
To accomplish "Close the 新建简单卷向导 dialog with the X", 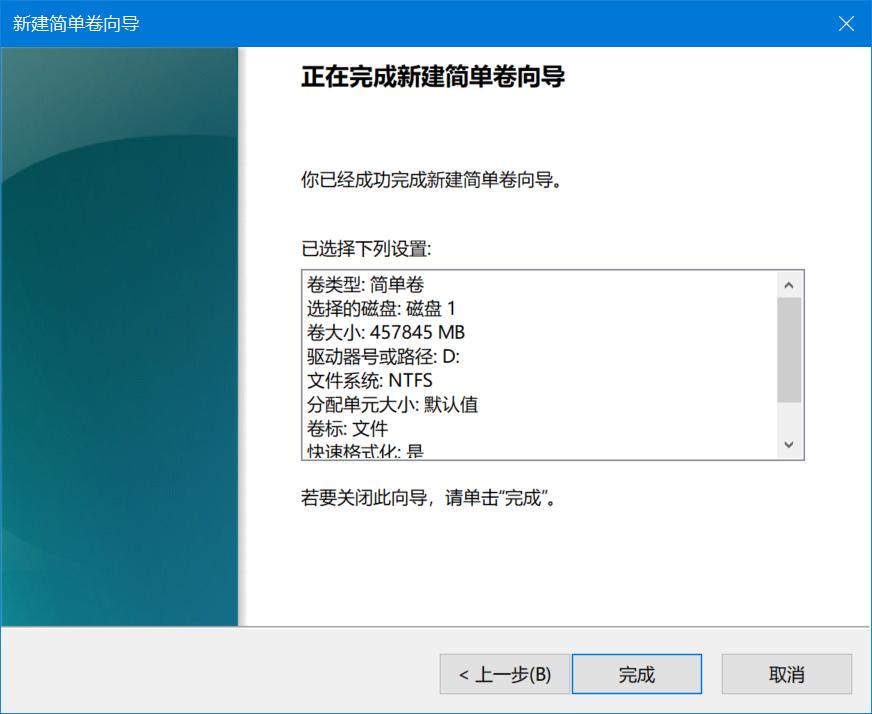I will coord(846,24).
